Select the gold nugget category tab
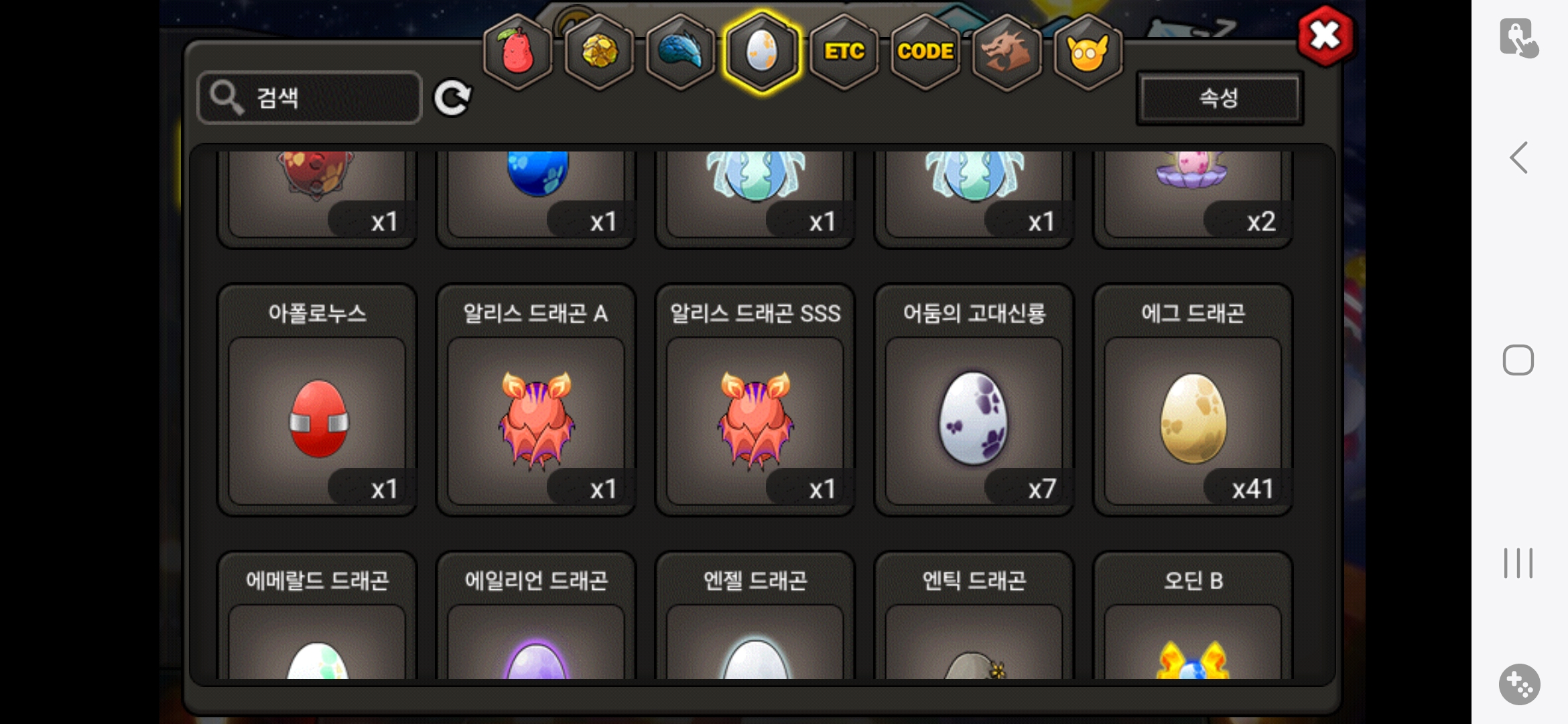 click(599, 52)
